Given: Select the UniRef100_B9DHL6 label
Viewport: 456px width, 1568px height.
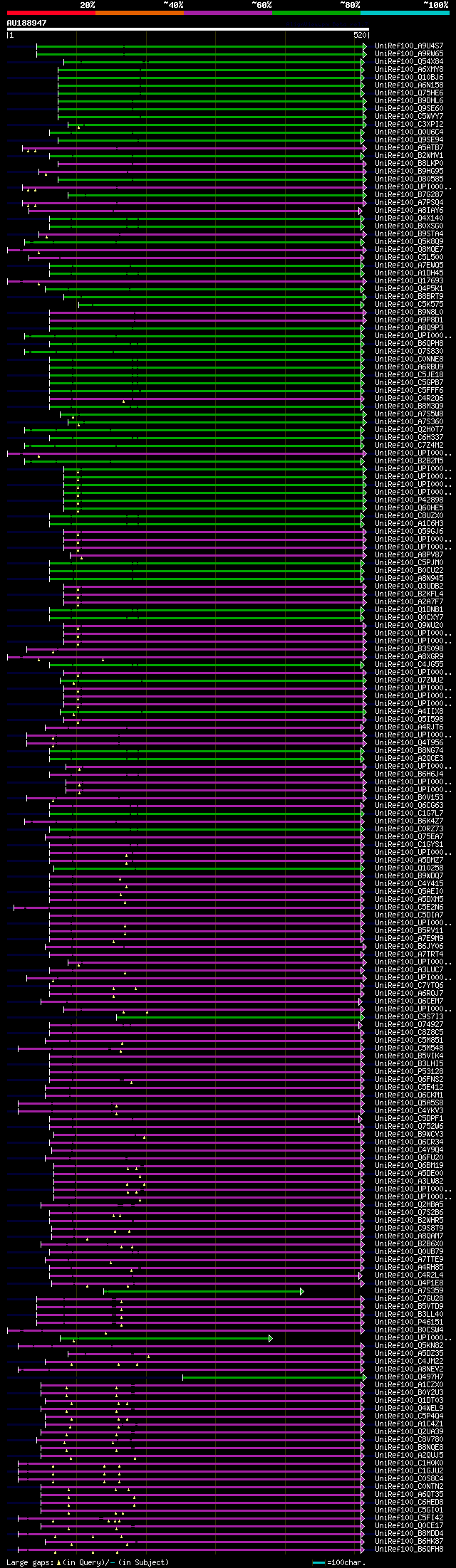Looking at the screenshot, I should pyautogui.click(x=409, y=100).
